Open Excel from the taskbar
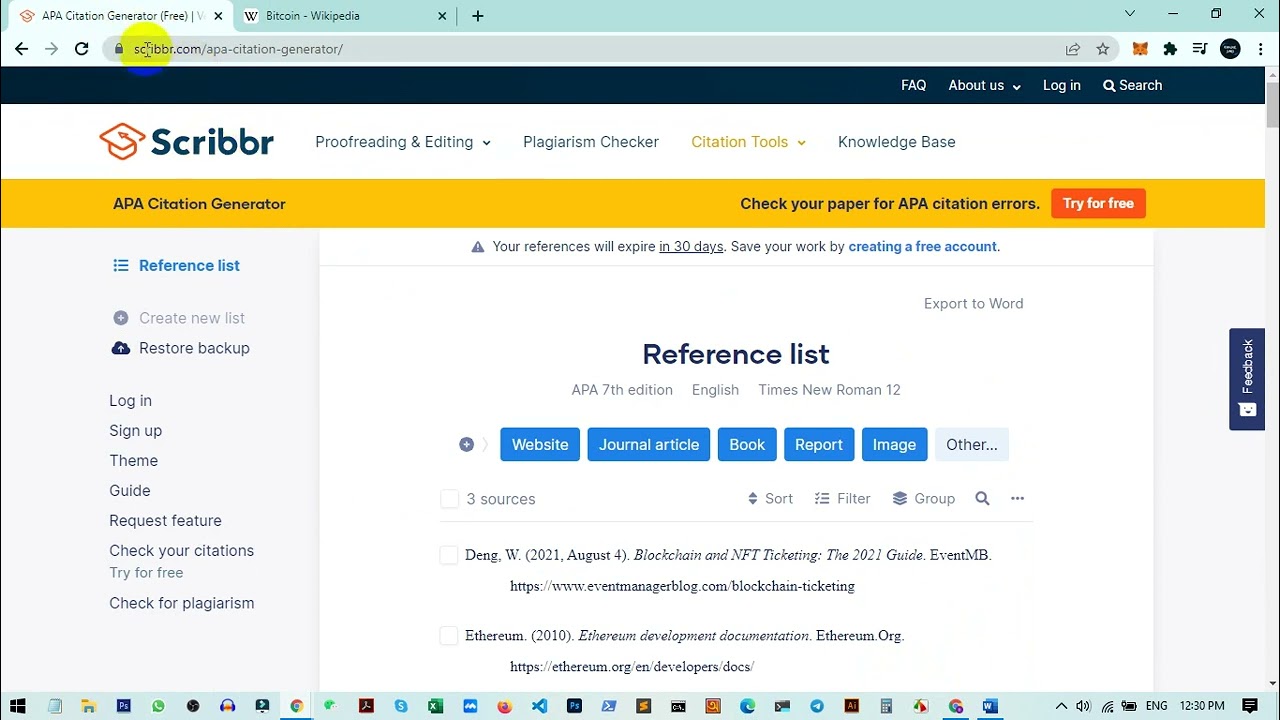1280x720 pixels. [x=435, y=706]
